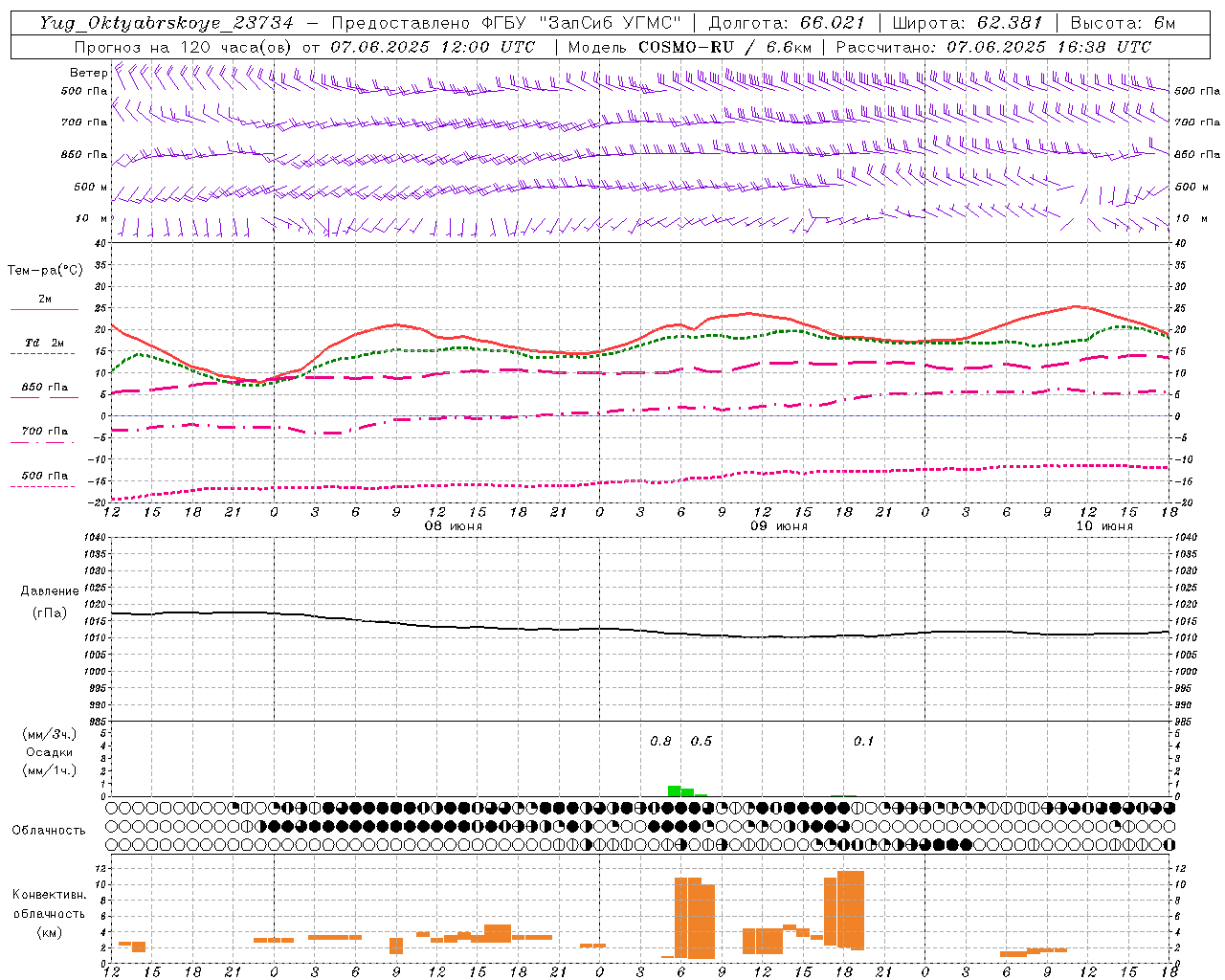
Task: Click the Тем-ра(°C) axis label
Action: pos(45,271)
